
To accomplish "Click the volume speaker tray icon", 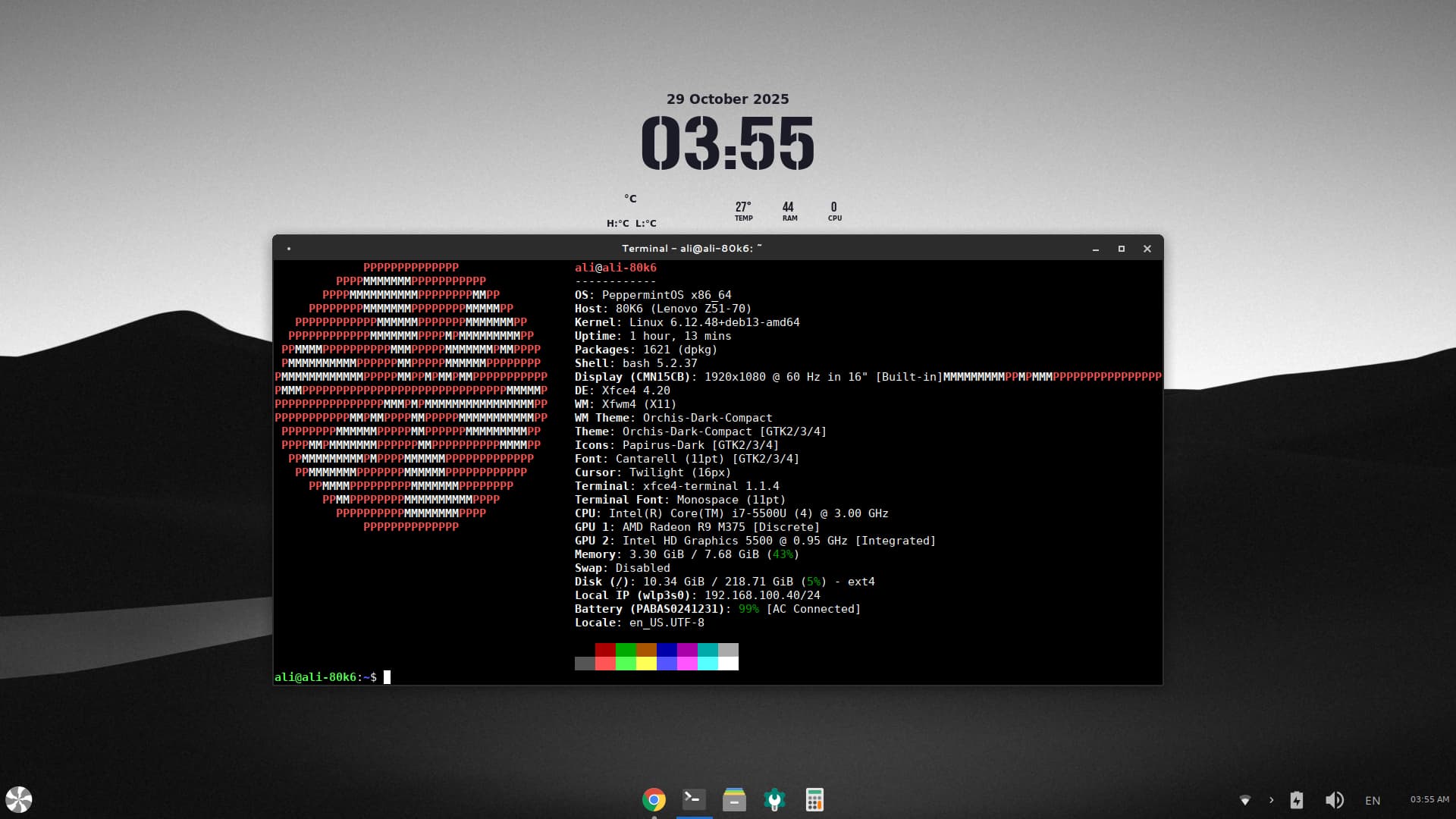I will 1334,800.
